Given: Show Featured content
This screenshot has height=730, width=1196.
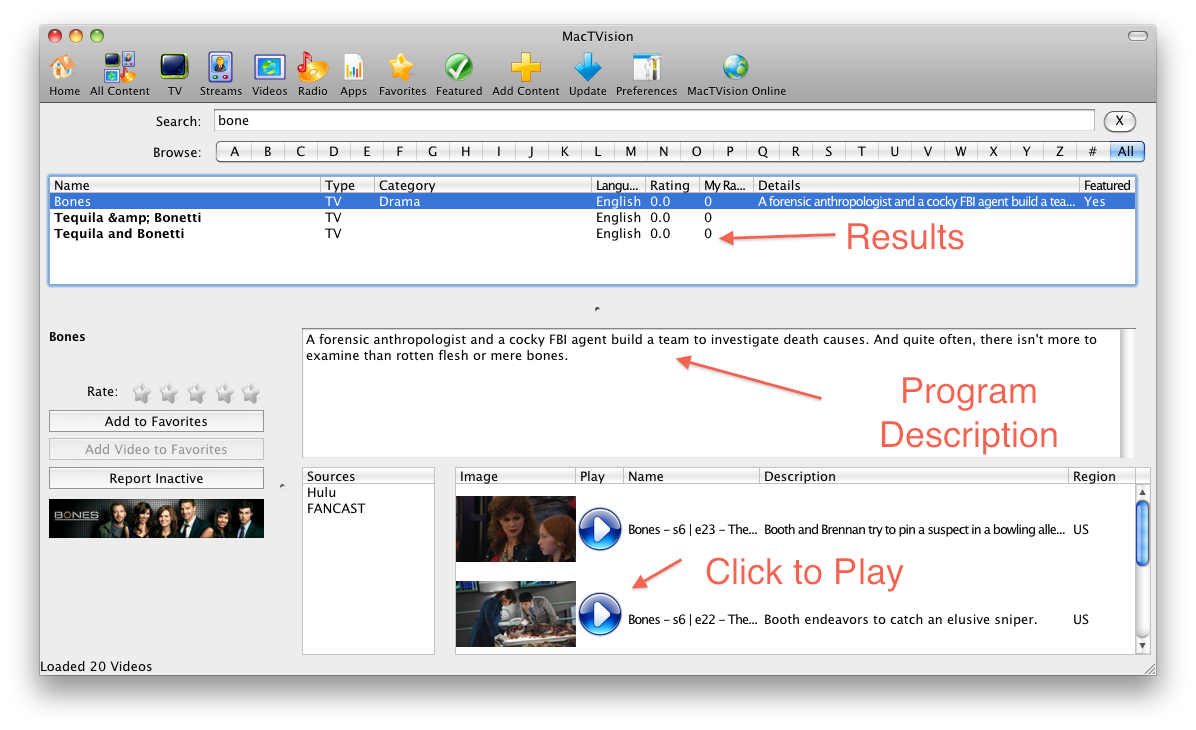Looking at the screenshot, I should click(458, 75).
